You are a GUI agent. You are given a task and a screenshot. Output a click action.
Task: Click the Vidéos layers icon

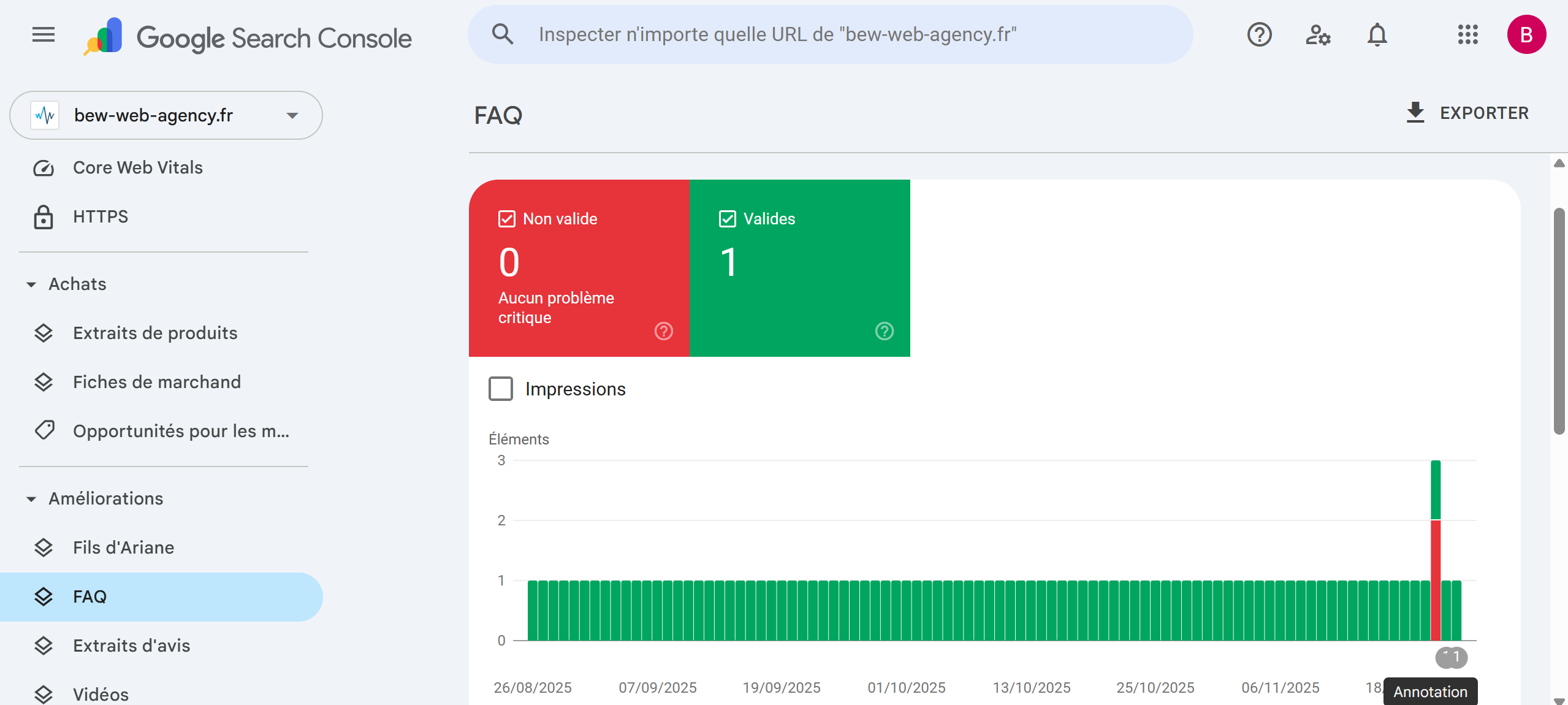pyautogui.click(x=44, y=695)
